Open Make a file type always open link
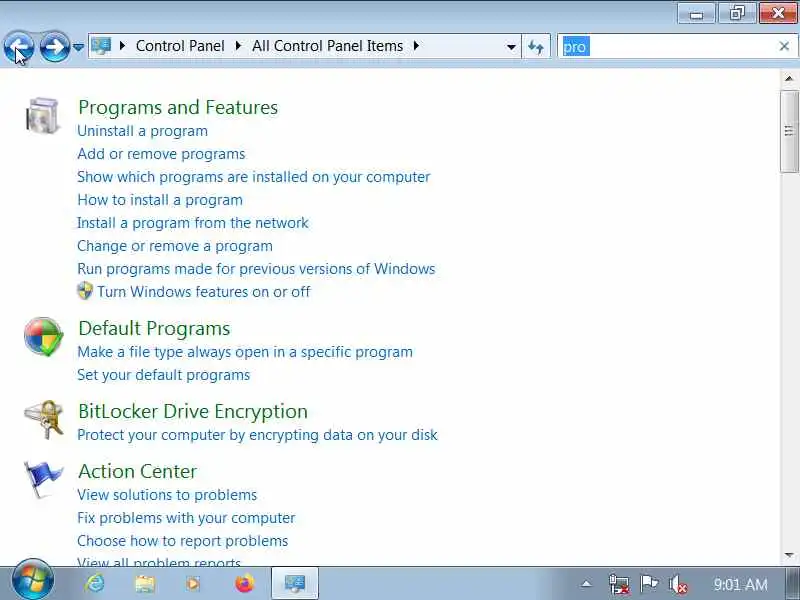The height and width of the screenshot is (600, 800). pos(245,352)
